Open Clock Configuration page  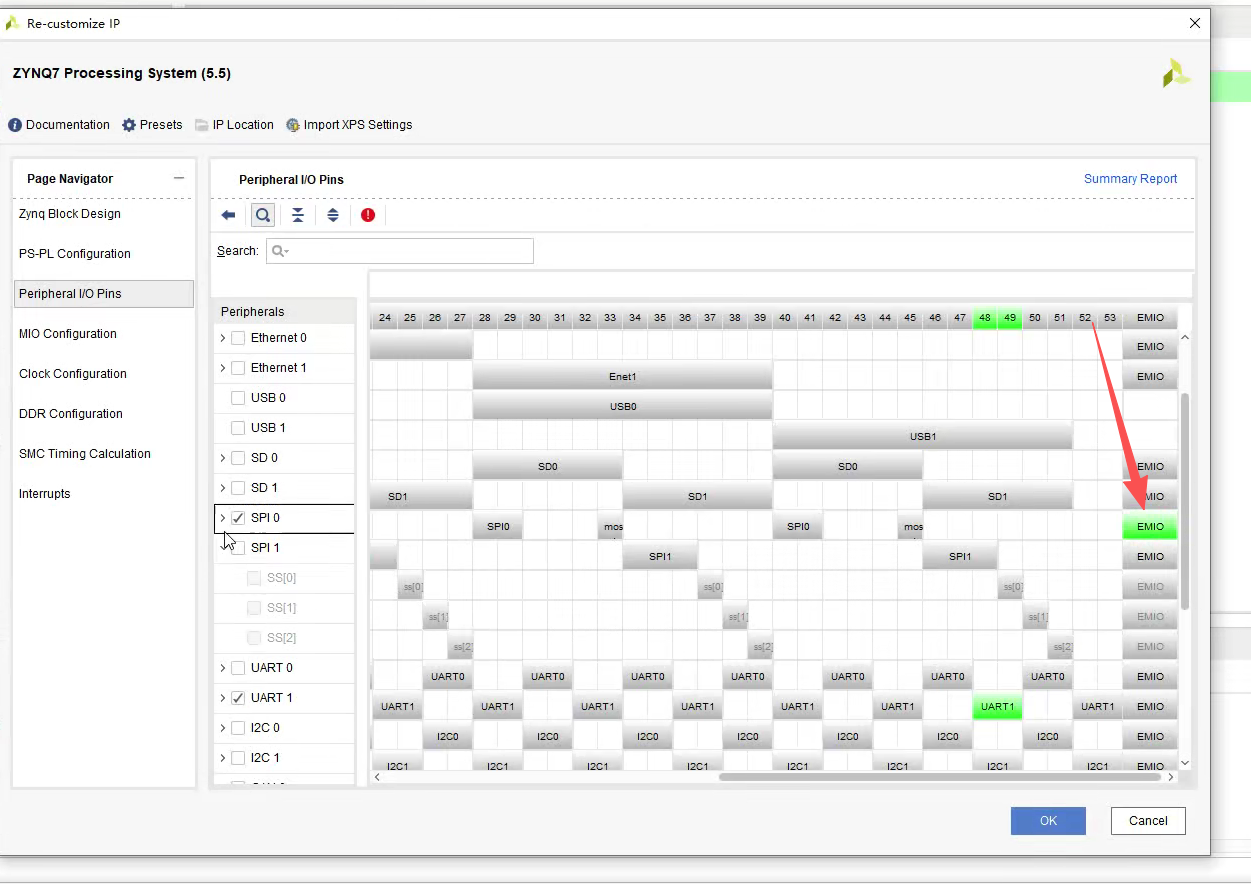(103, 374)
